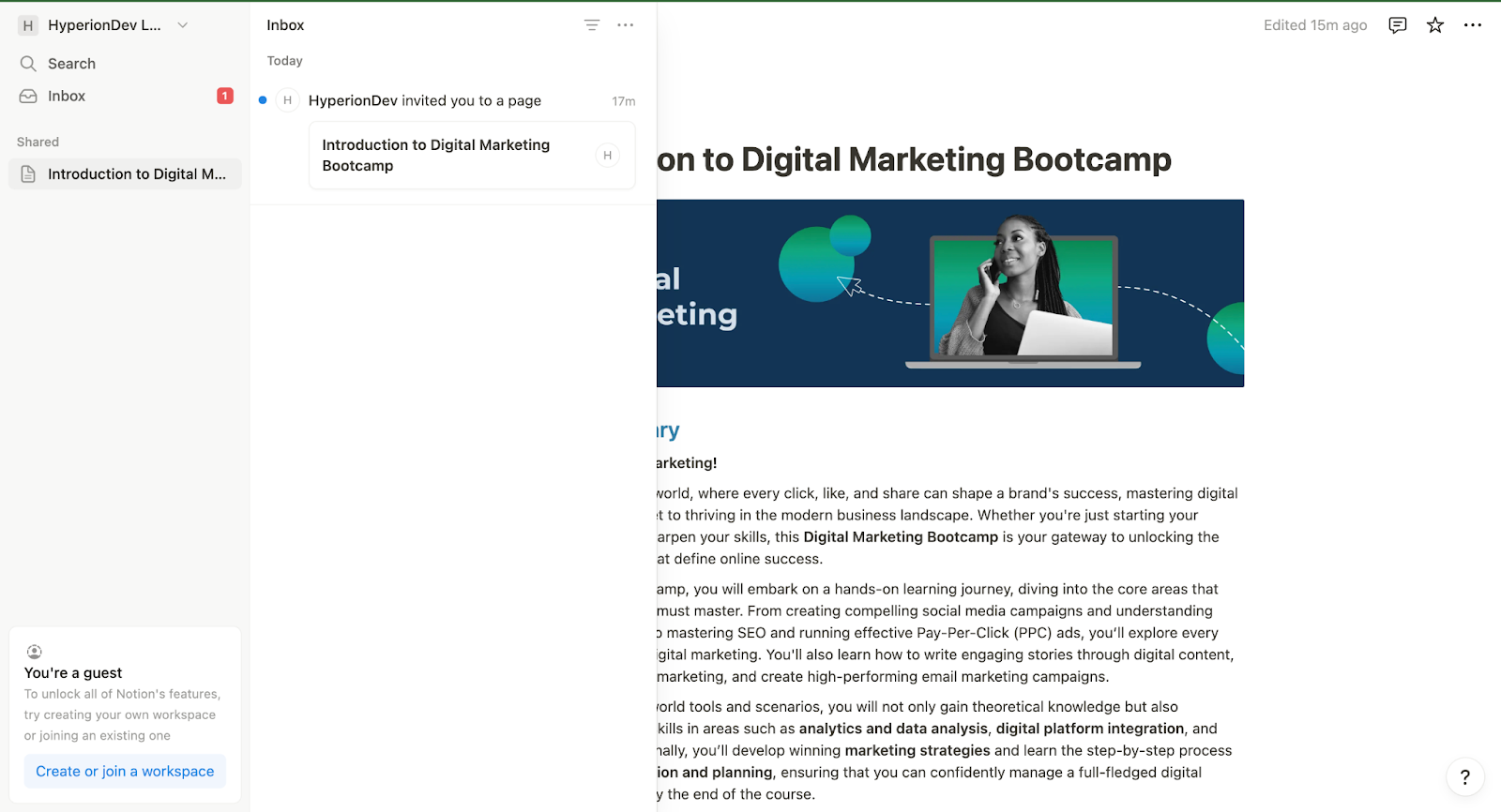Viewport: 1501px width, 812px height.
Task: Select Inbox in the sidebar
Action: pos(67,97)
